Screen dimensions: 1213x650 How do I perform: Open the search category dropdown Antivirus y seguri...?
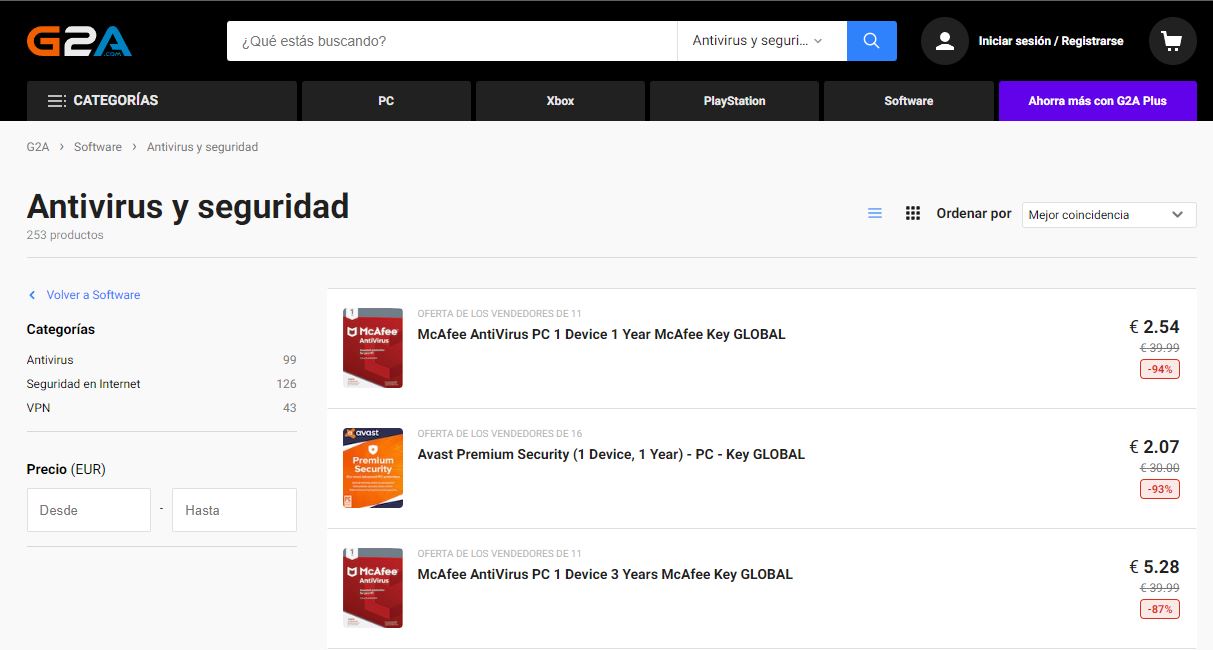point(762,41)
